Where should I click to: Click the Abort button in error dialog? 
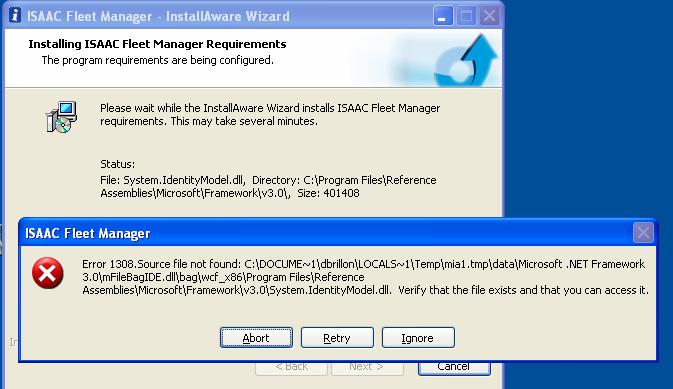coord(256,338)
